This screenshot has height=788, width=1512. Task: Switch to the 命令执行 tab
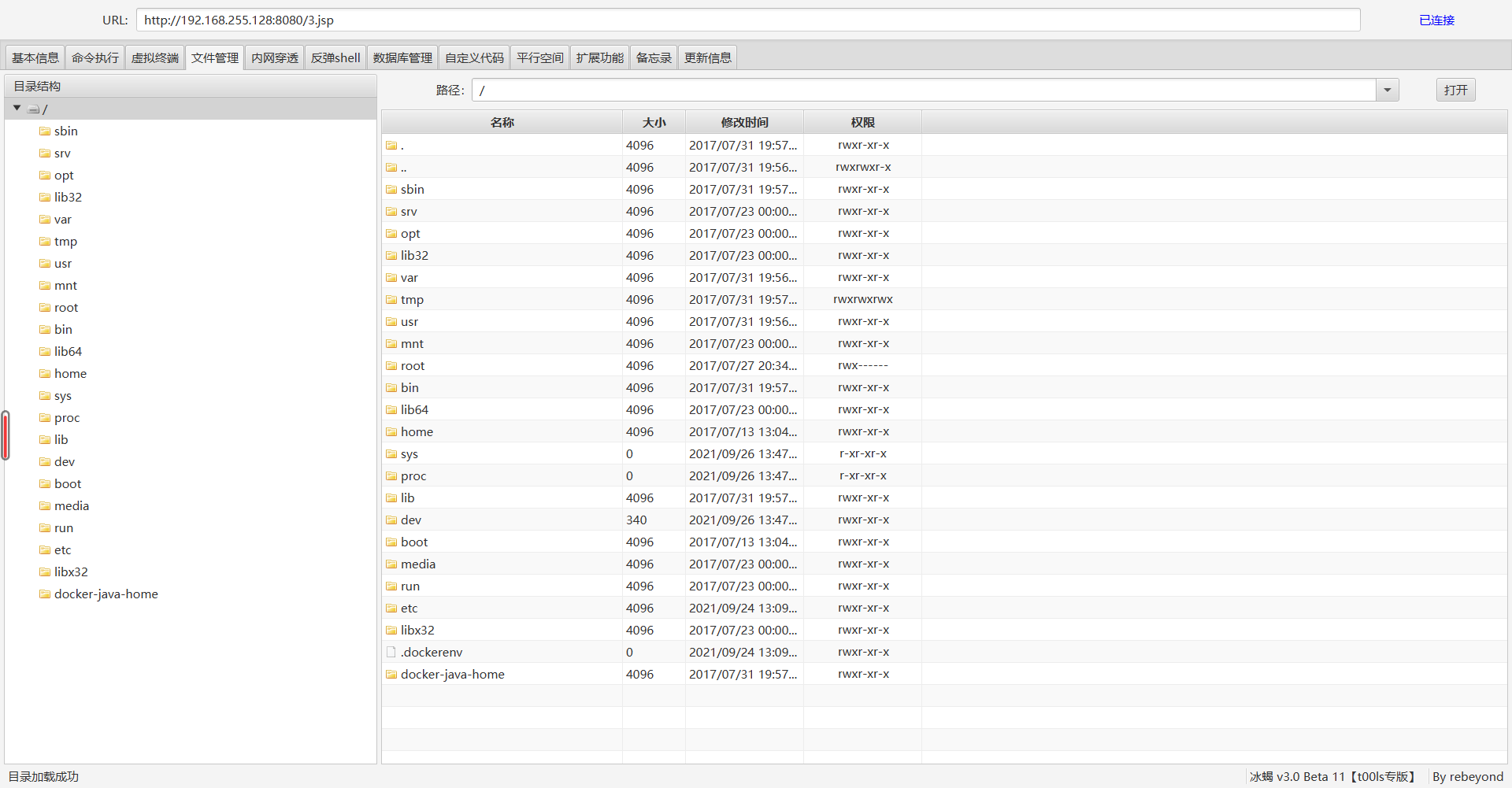pyautogui.click(x=95, y=57)
